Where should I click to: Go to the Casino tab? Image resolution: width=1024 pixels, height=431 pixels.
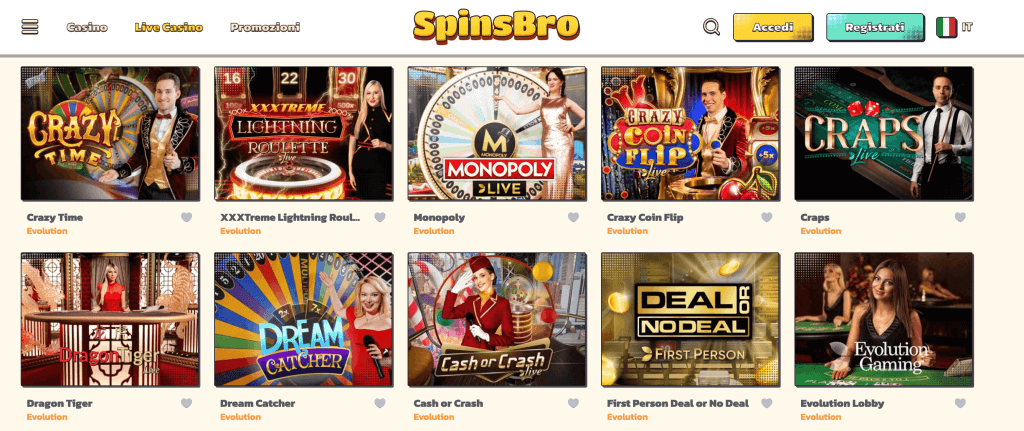87,27
